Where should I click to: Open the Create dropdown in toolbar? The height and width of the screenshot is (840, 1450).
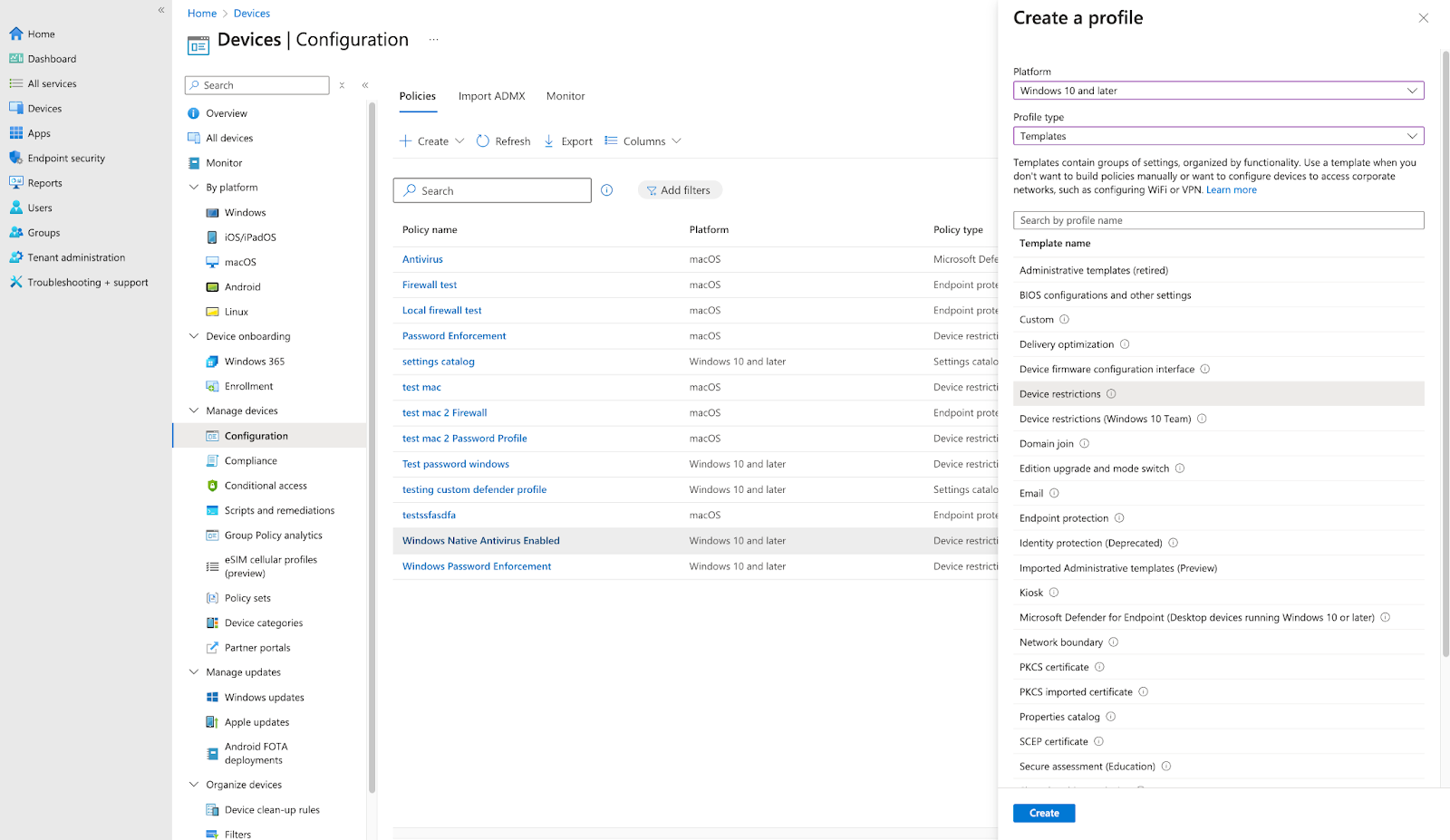[x=432, y=141]
